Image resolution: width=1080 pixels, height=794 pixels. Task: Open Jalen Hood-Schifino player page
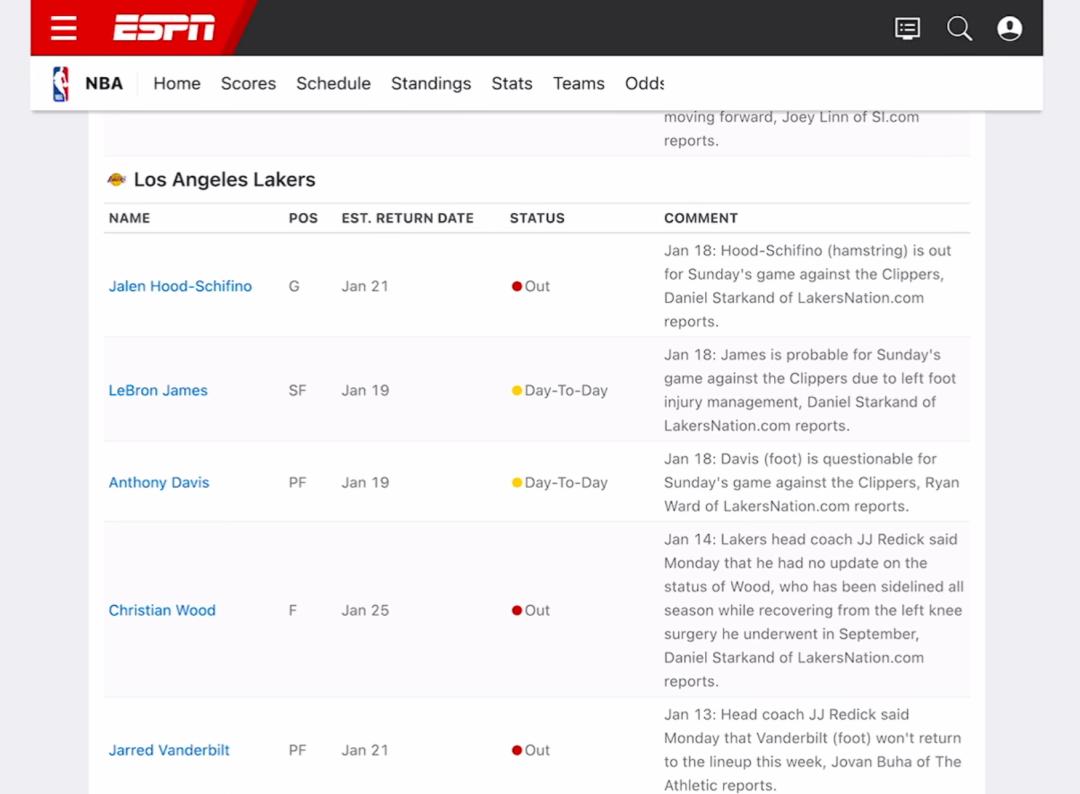[x=180, y=286]
